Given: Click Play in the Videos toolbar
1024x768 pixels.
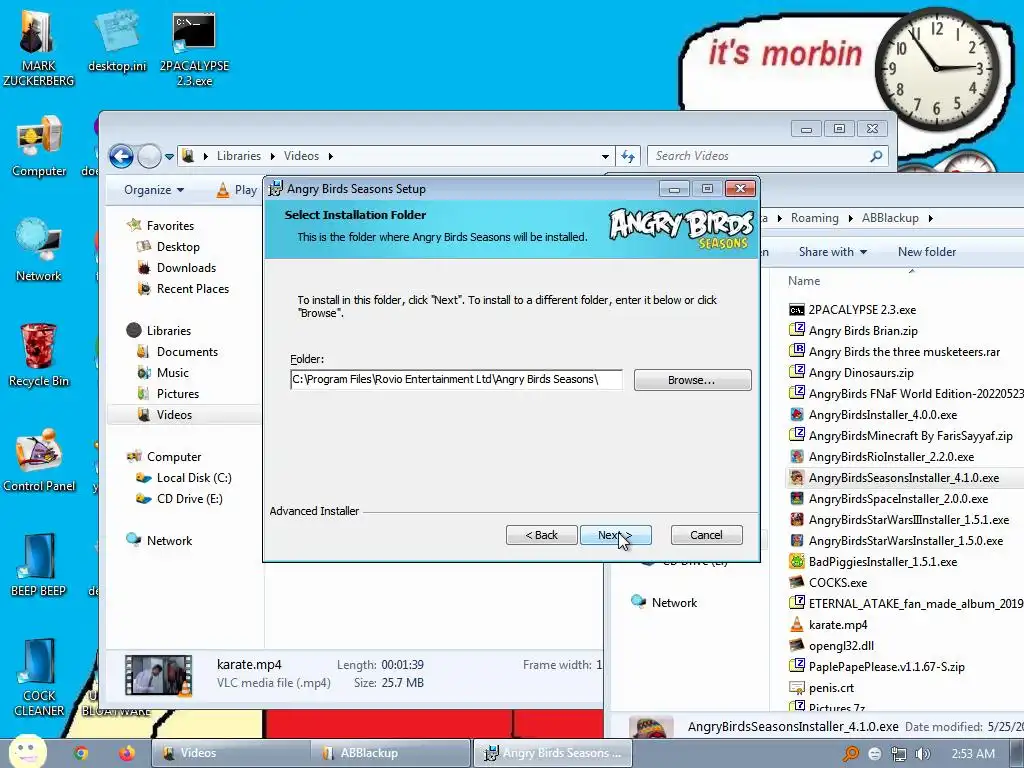Looking at the screenshot, I should pos(237,190).
